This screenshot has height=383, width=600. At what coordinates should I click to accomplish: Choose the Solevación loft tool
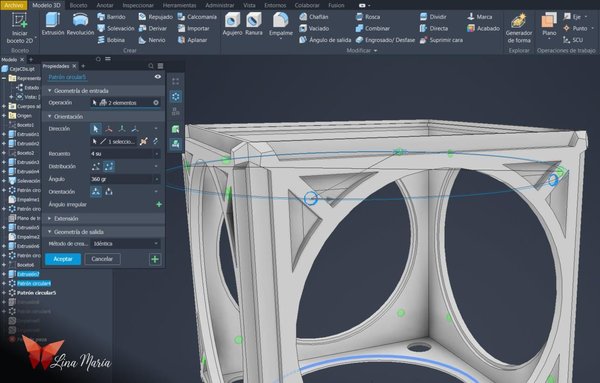(116, 28)
